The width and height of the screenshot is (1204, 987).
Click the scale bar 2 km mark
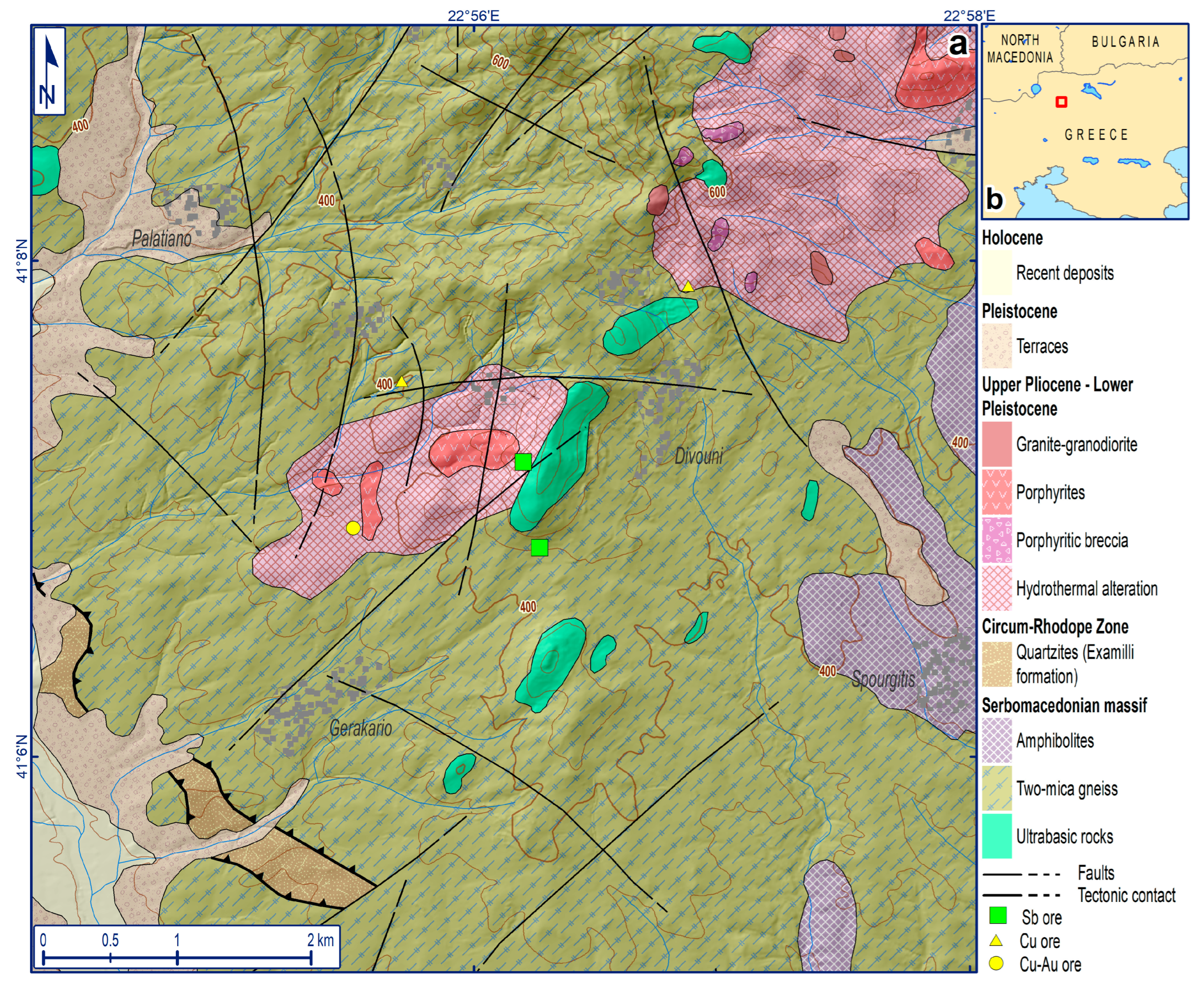(x=311, y=958)
